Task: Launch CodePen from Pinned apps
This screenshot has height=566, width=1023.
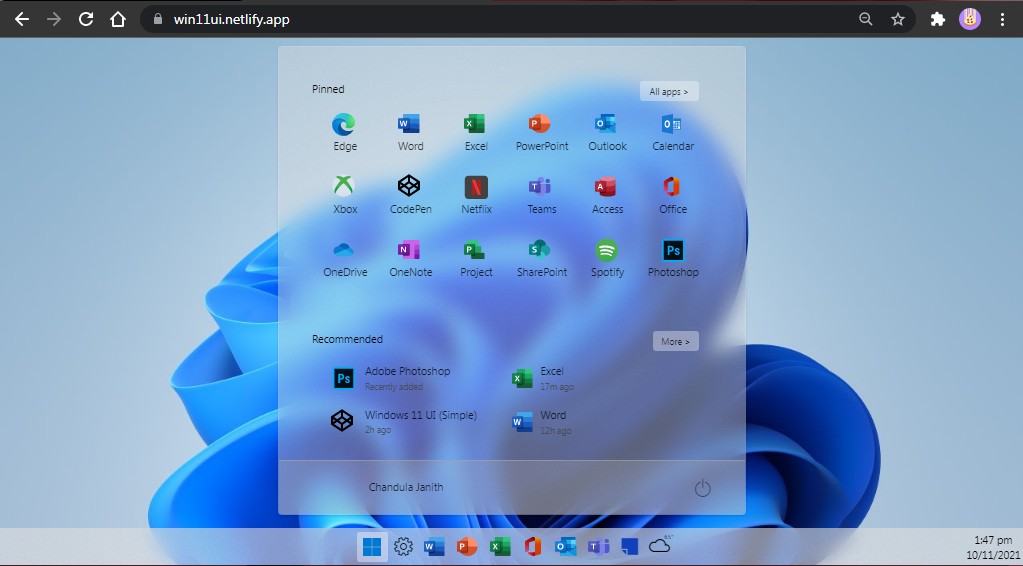Action: pos(410,196)
